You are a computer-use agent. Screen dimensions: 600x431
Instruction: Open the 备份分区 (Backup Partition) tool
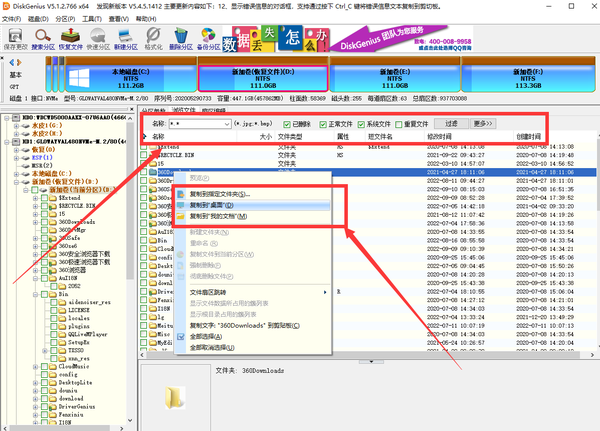click(210, 37)
